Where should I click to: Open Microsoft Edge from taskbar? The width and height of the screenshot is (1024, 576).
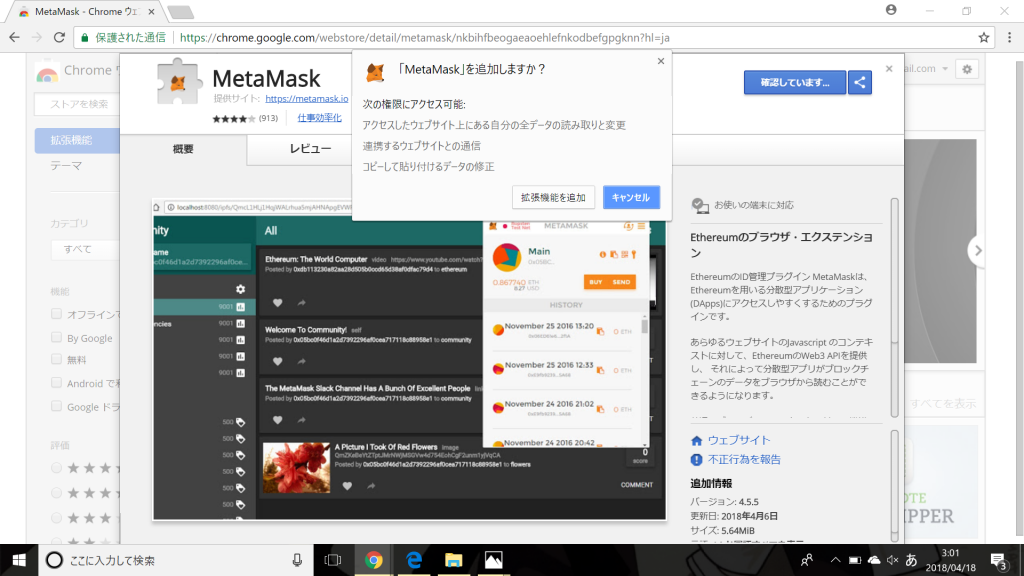[x=414, y=560]
